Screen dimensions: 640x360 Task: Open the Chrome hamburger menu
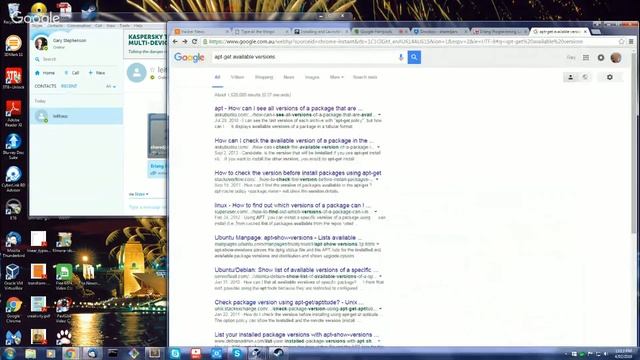click(x=631, y=42)
